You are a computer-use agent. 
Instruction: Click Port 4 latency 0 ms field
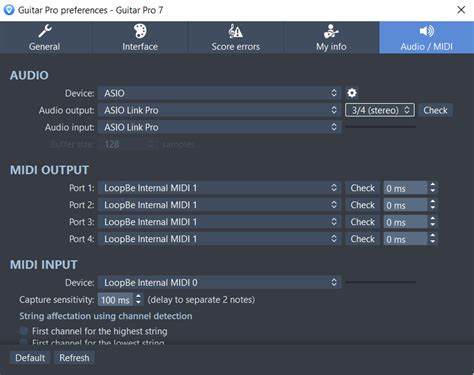(x=405, y=239)
